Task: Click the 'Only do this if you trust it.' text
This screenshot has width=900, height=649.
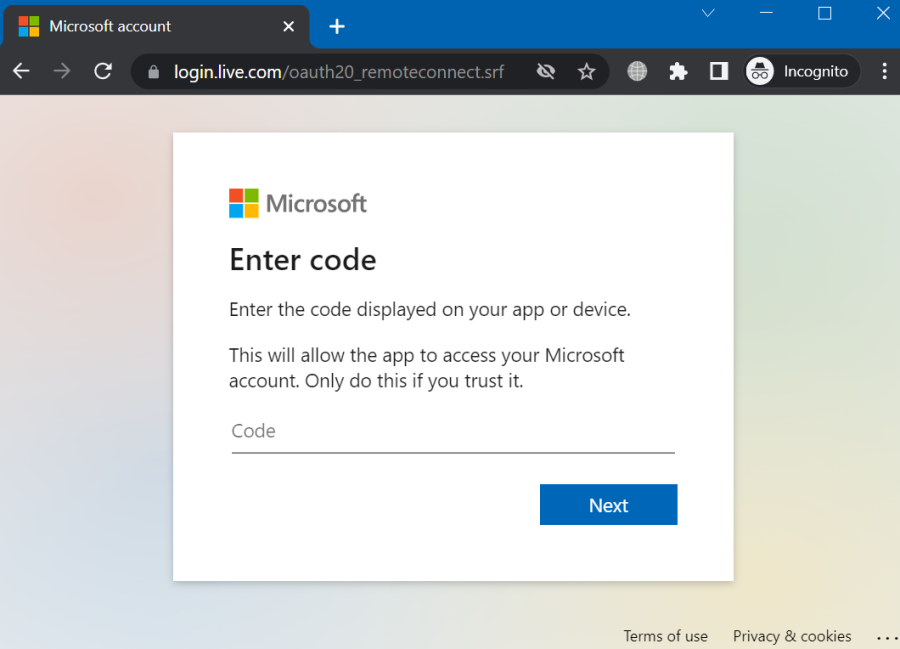Action: pos(414,381)
